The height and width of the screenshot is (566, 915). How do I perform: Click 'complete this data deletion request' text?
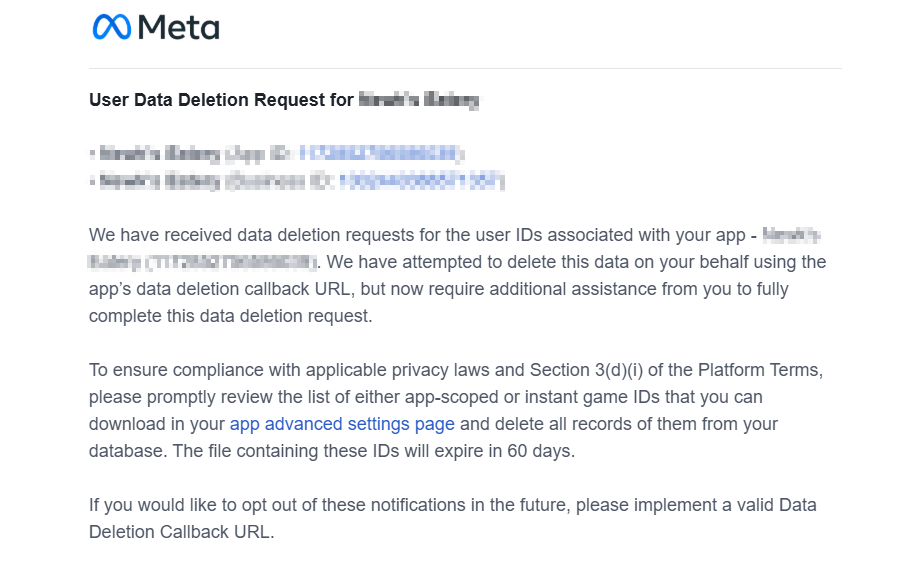pyautogui.click(x=231, y=316)
